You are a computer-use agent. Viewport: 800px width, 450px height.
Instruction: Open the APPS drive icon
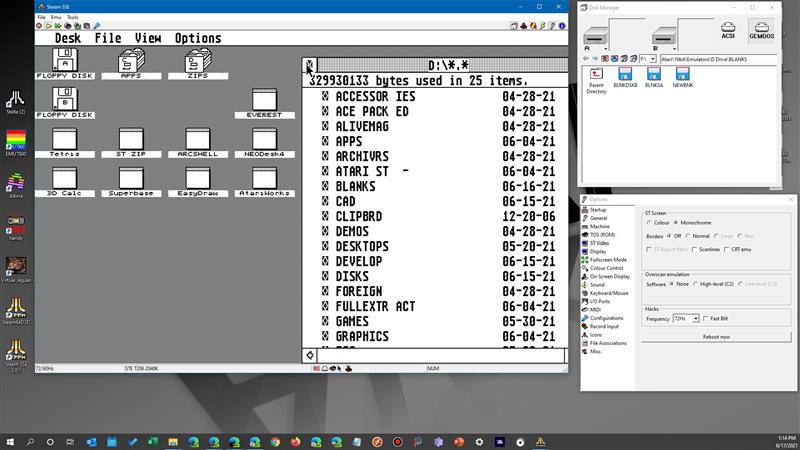(131, 64)
